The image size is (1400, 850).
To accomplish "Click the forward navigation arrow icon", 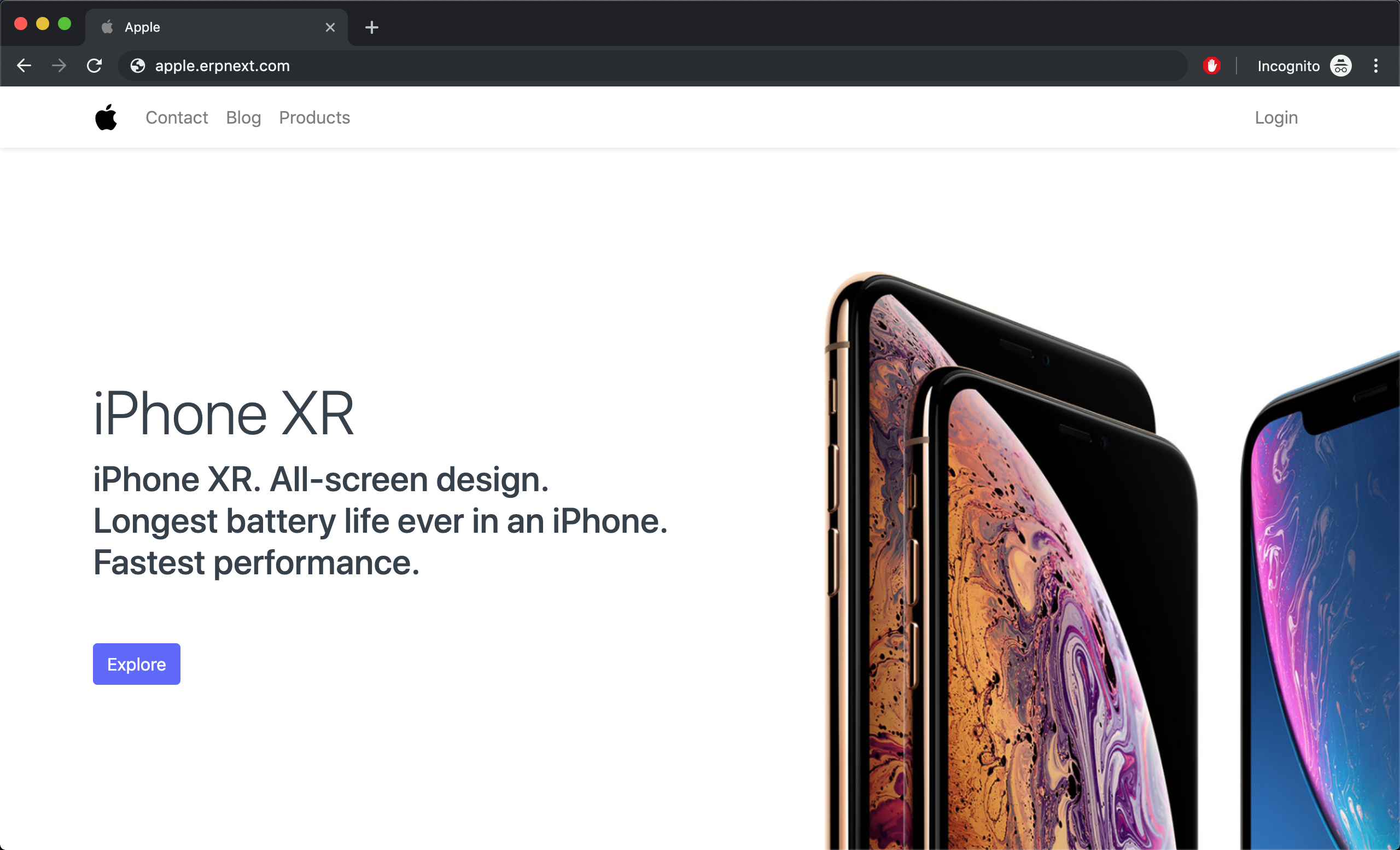I will pos(58,65).
